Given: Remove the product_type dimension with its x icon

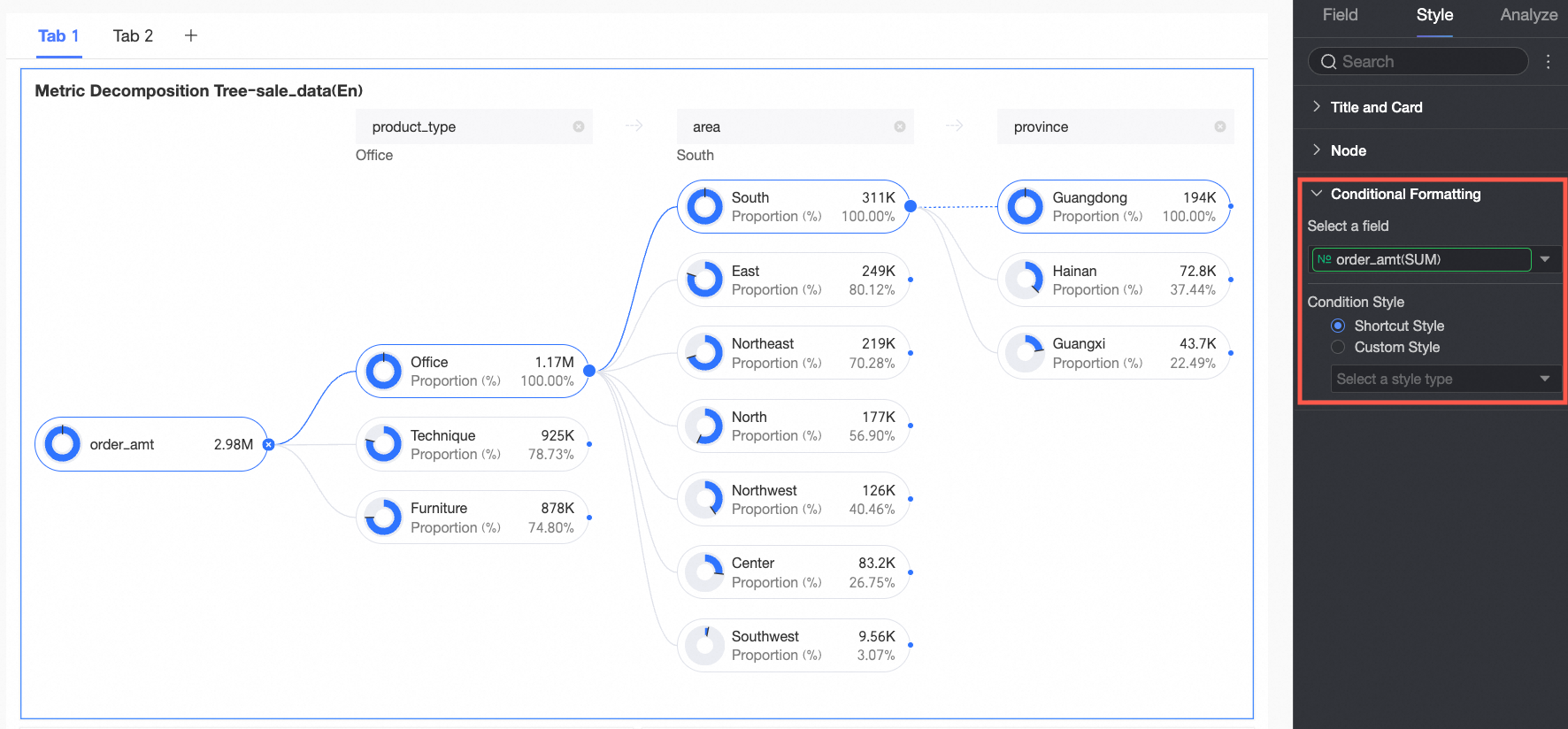Looking at the screenshot, I should pyautogui.click(x=579, y=127).
